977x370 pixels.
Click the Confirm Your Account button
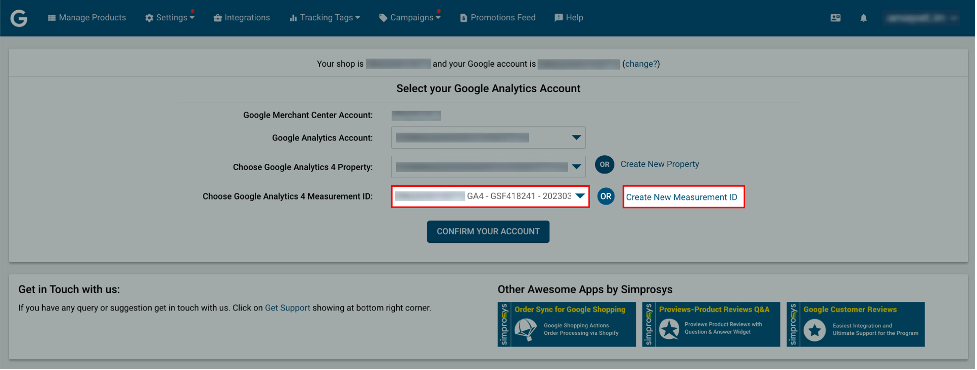488,231
